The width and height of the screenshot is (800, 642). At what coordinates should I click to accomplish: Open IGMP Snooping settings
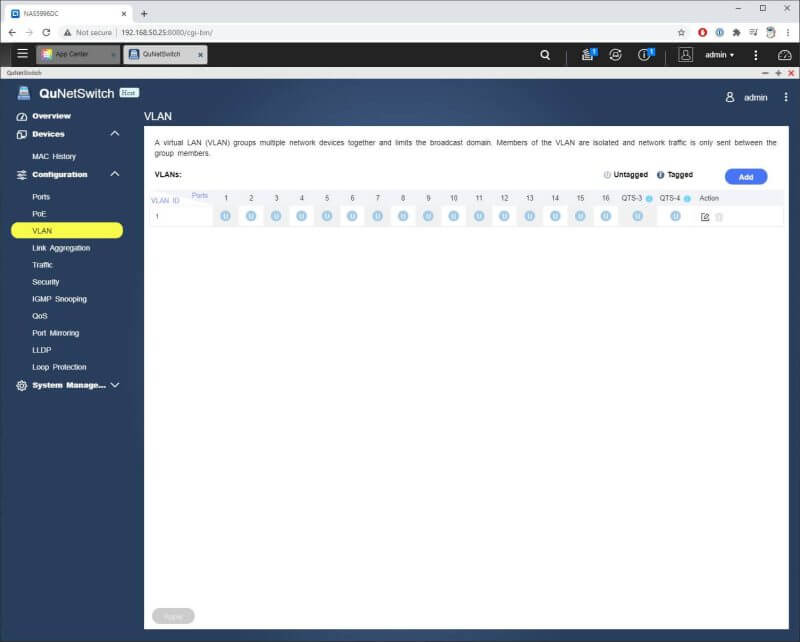click(x=59, y=299)
